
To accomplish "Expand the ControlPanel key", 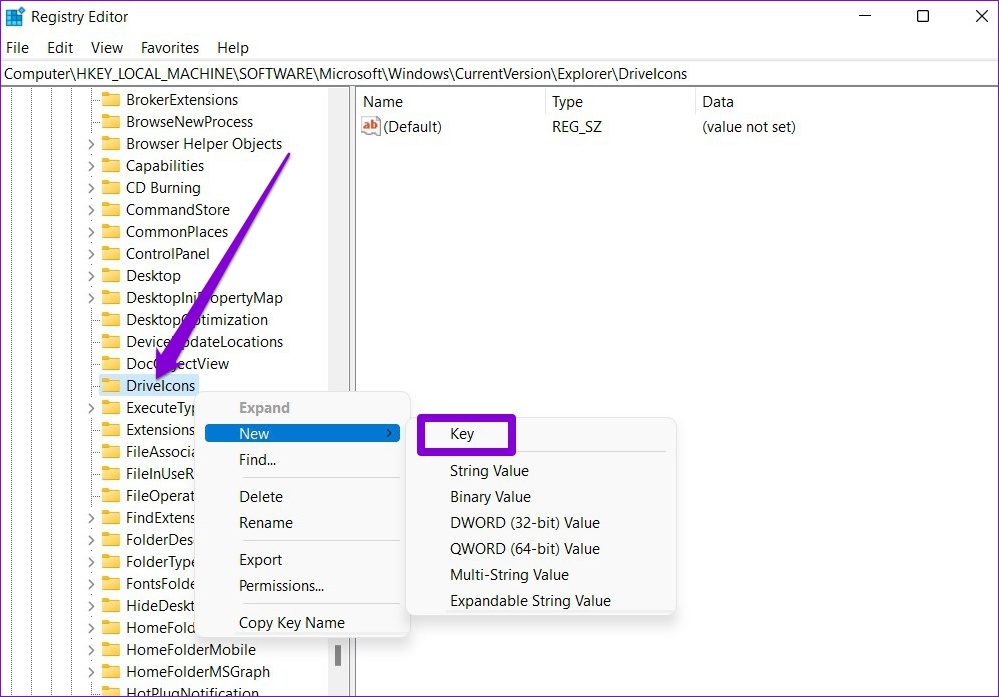I will click(90, 254).
